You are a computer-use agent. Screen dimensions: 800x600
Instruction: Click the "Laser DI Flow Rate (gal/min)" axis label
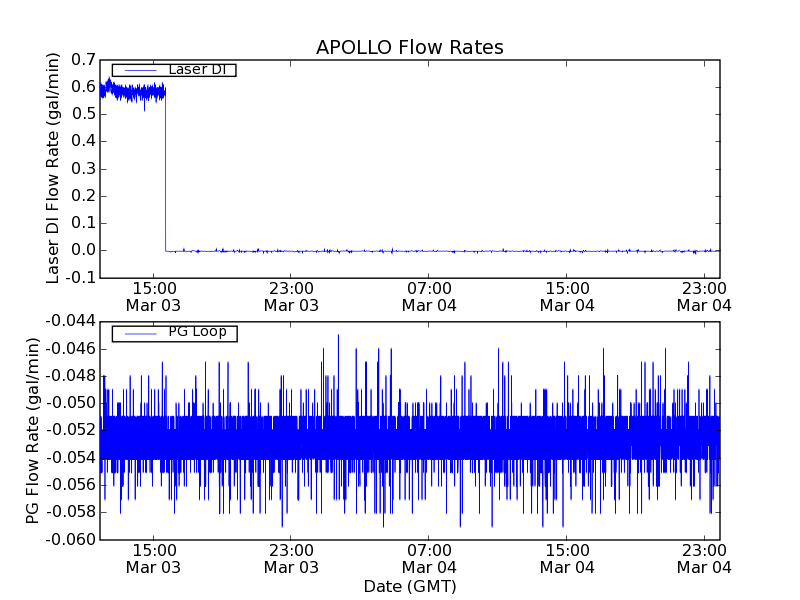click(53, 168)
